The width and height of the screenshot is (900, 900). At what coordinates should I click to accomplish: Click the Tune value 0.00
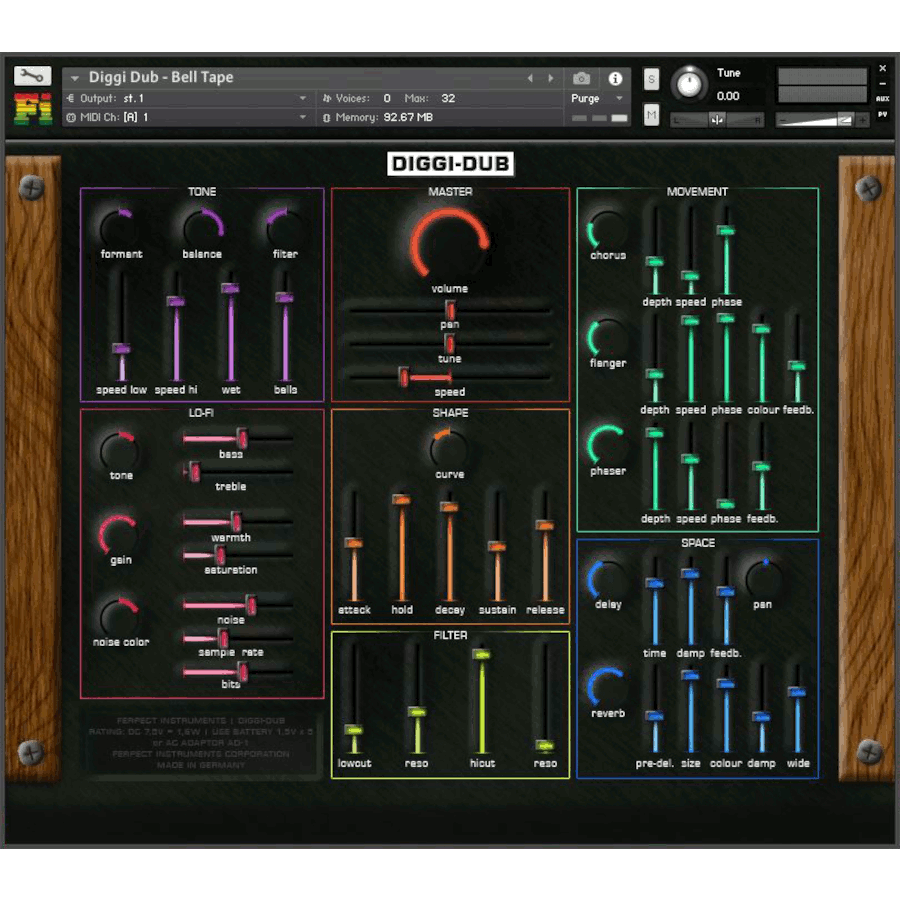coord(728,96)
